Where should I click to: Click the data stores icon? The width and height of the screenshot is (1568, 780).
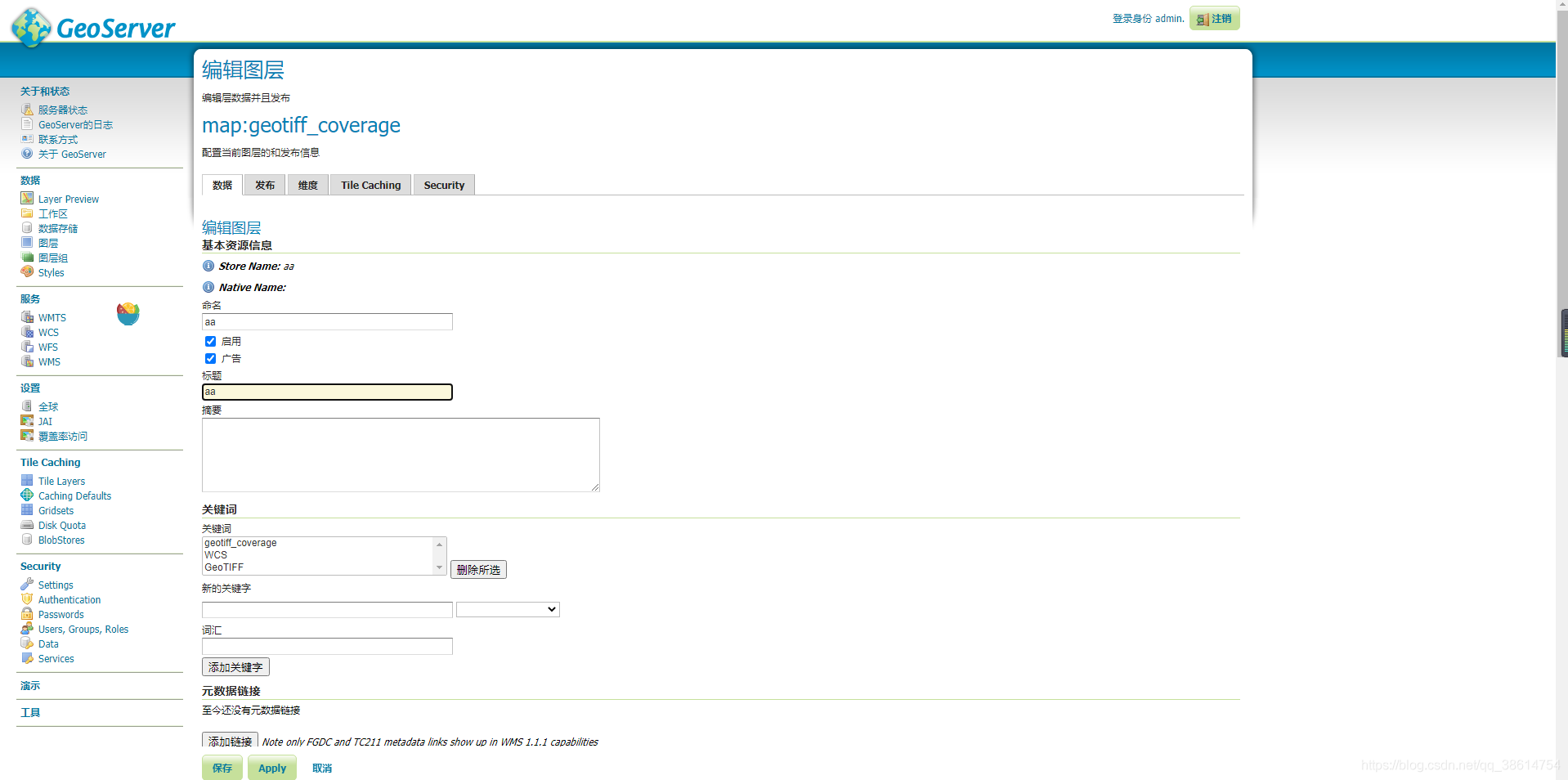(27, 228)
